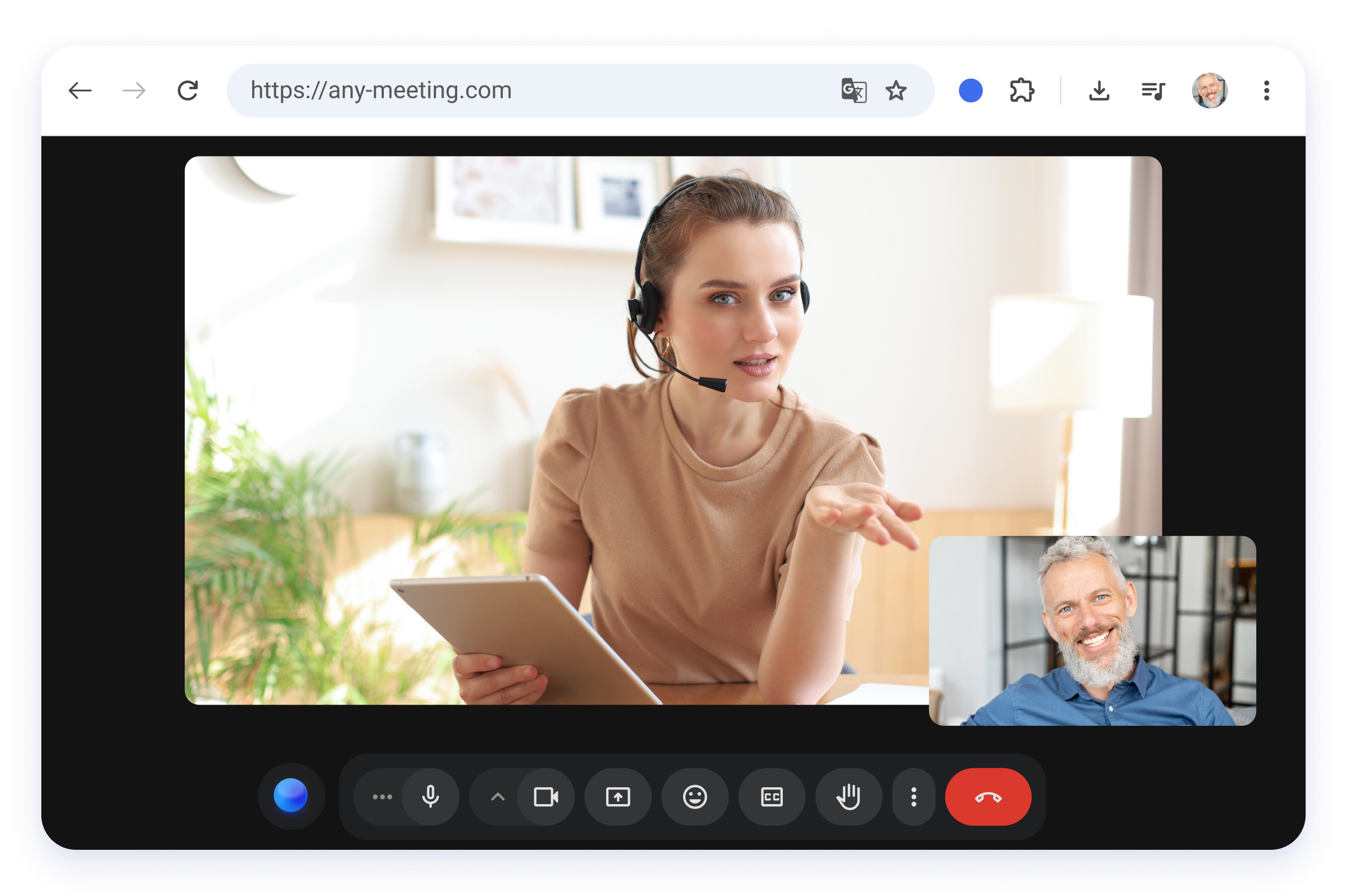Click the browser forward arrow
Screen dimensions: 1346x896
point(134,90)
